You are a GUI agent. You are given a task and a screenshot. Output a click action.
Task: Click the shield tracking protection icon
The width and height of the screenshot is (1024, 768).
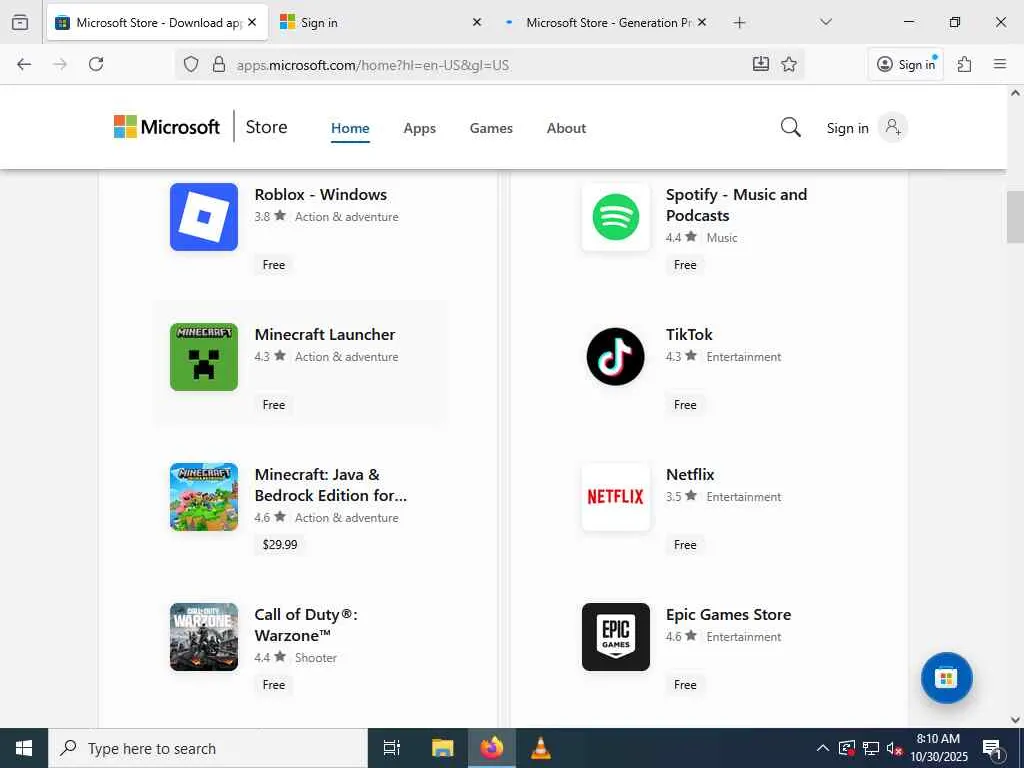click(x=191, y=64)
